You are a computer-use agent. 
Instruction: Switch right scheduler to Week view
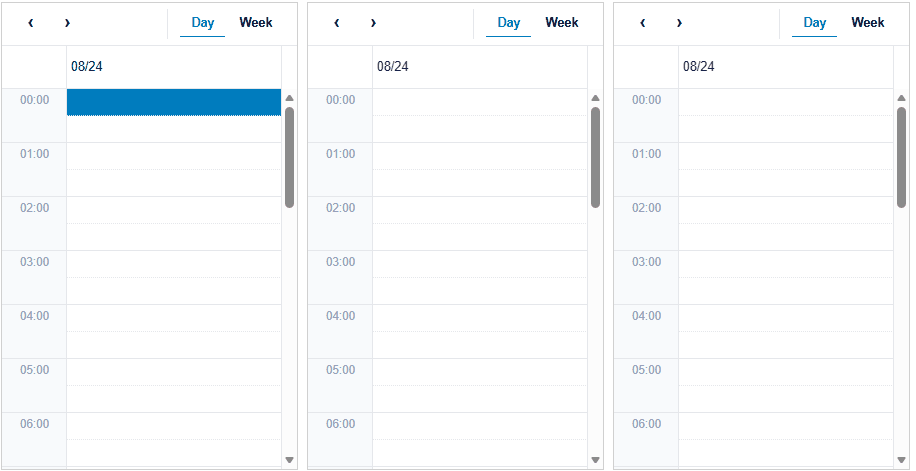868,23
